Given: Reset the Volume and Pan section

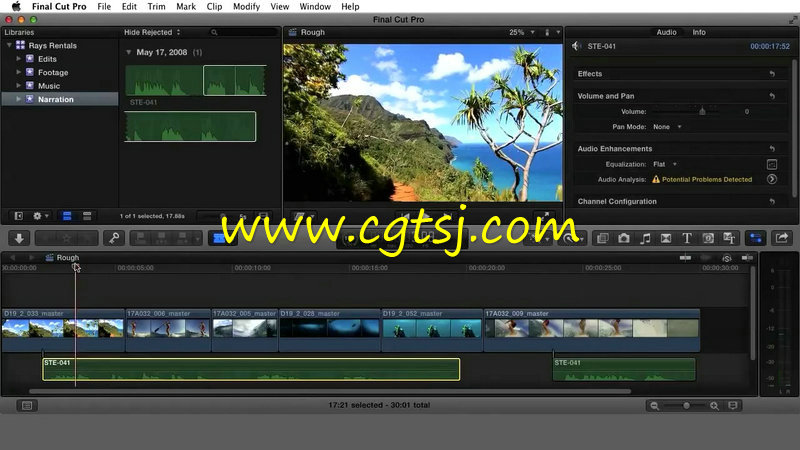Looking at the screenshot, I should tap(772, 96).
